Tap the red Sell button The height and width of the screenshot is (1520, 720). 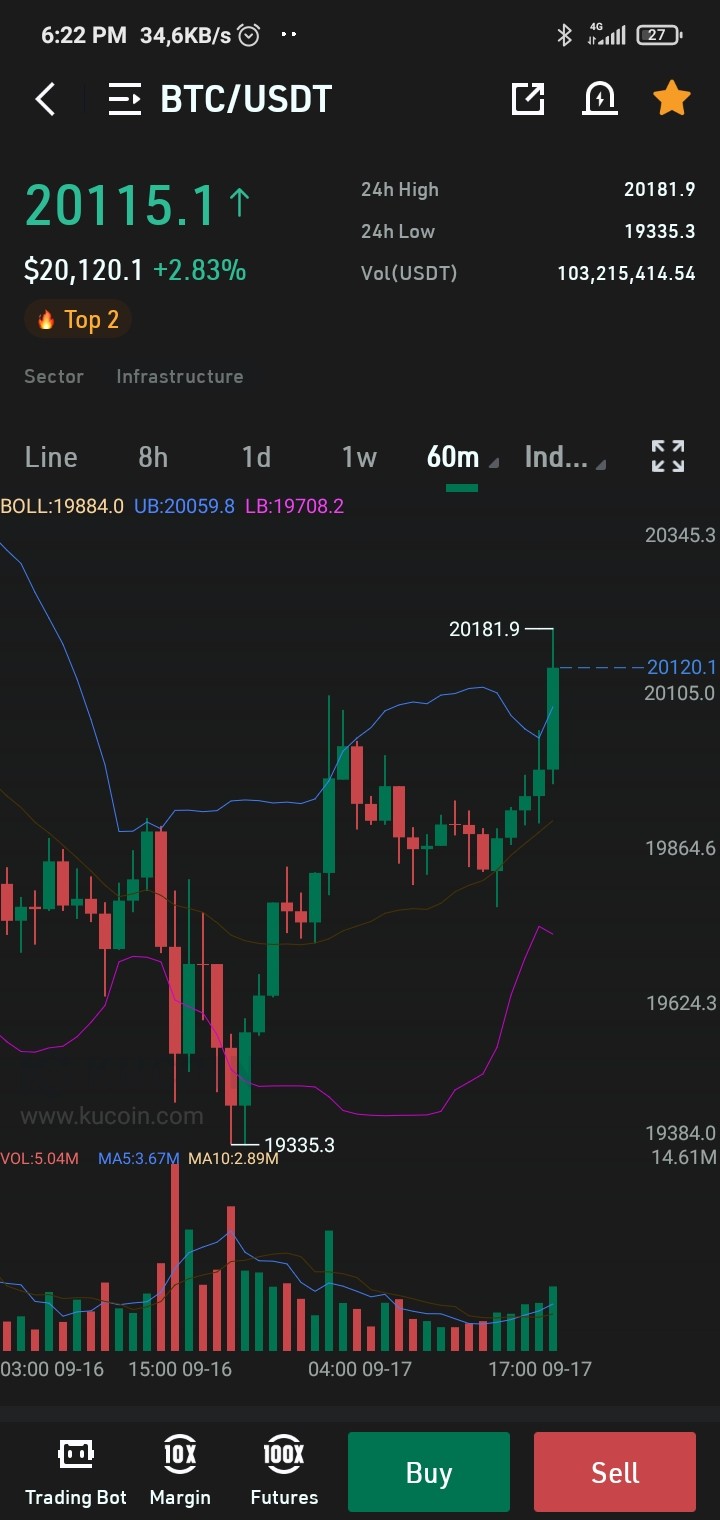pos(615,1472)
